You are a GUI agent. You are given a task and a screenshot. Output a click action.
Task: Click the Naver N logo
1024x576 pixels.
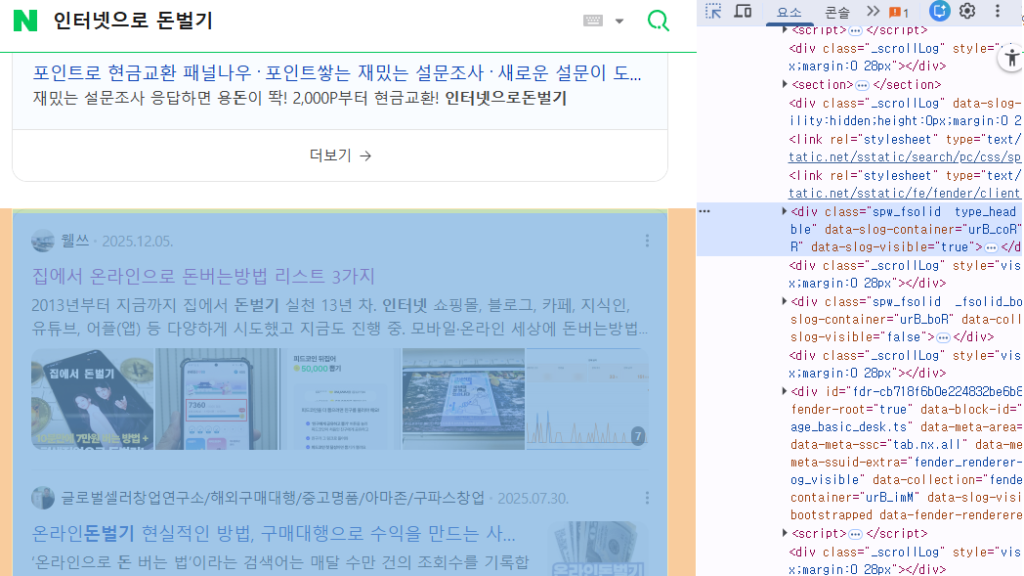(25, 21)
